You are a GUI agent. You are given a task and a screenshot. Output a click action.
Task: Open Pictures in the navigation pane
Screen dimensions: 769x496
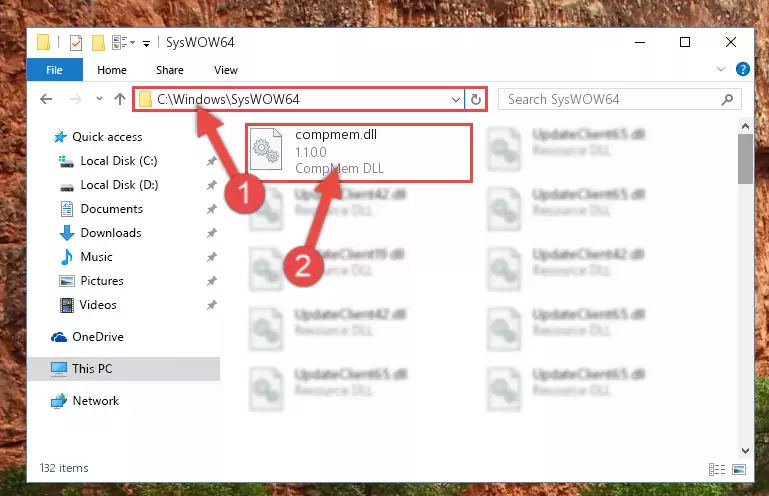92,281
